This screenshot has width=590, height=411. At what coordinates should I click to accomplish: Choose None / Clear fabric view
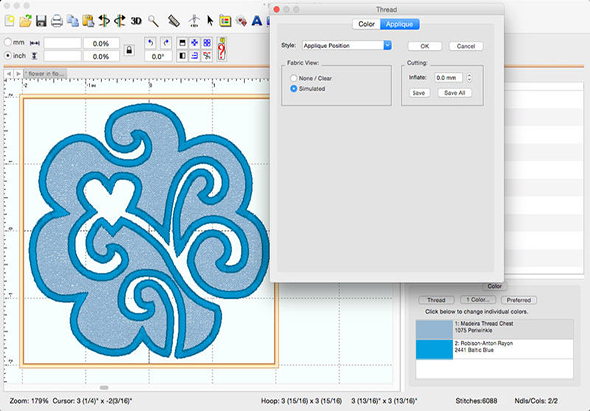coord(293,78)
